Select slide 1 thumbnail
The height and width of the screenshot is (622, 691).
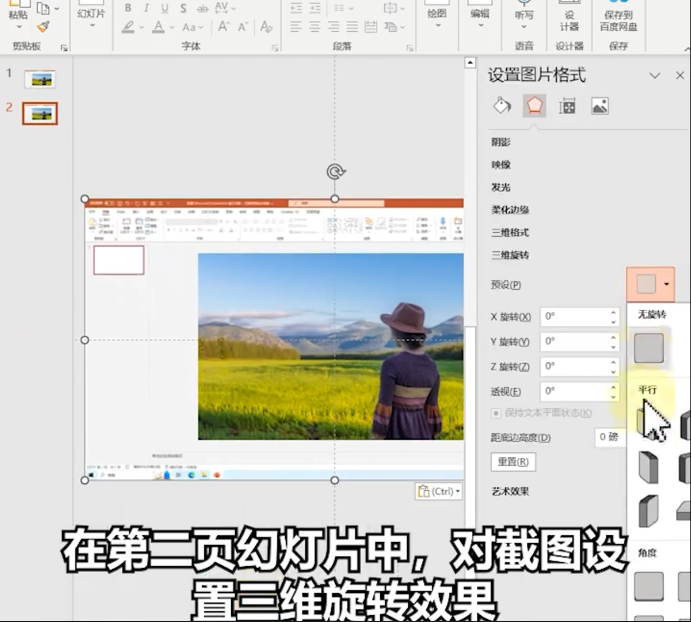pos(40,79)
